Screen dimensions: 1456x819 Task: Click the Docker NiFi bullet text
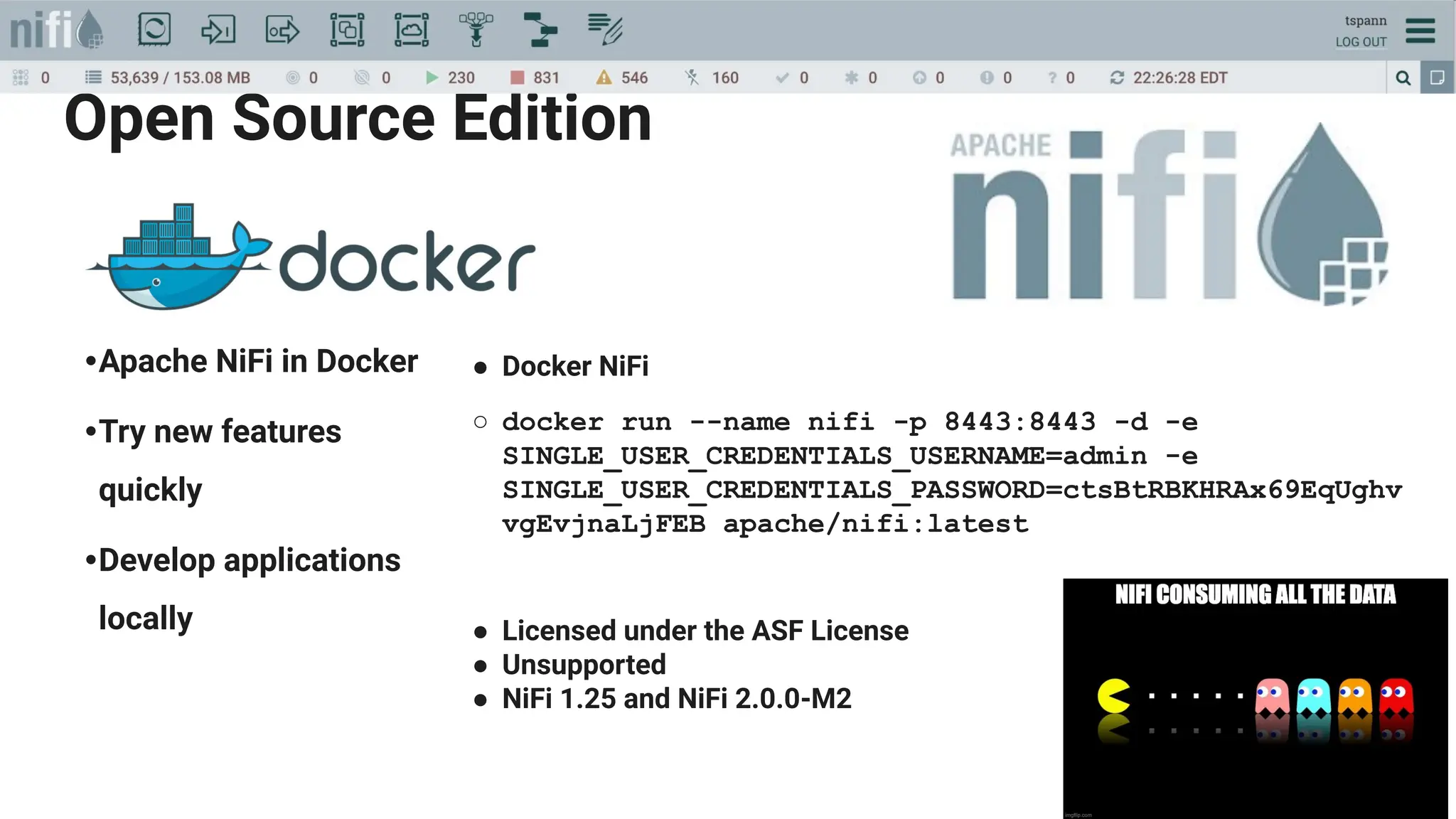[575, 366]
